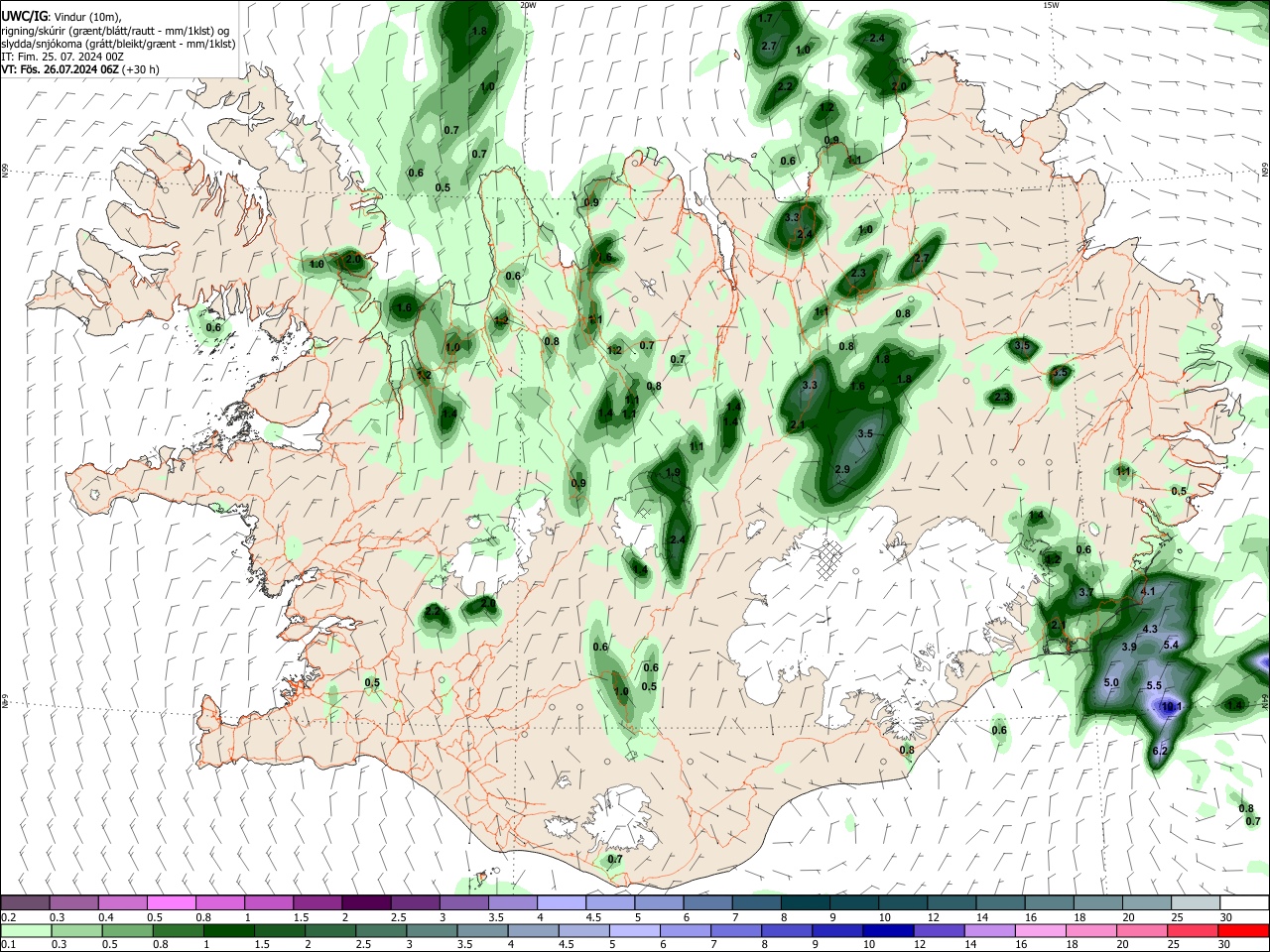Image resolution: width=1270 pixels, height=952 pixels.
Task: Click the UWC/IG Vindur (10m) title line
Action: (62, 16)
